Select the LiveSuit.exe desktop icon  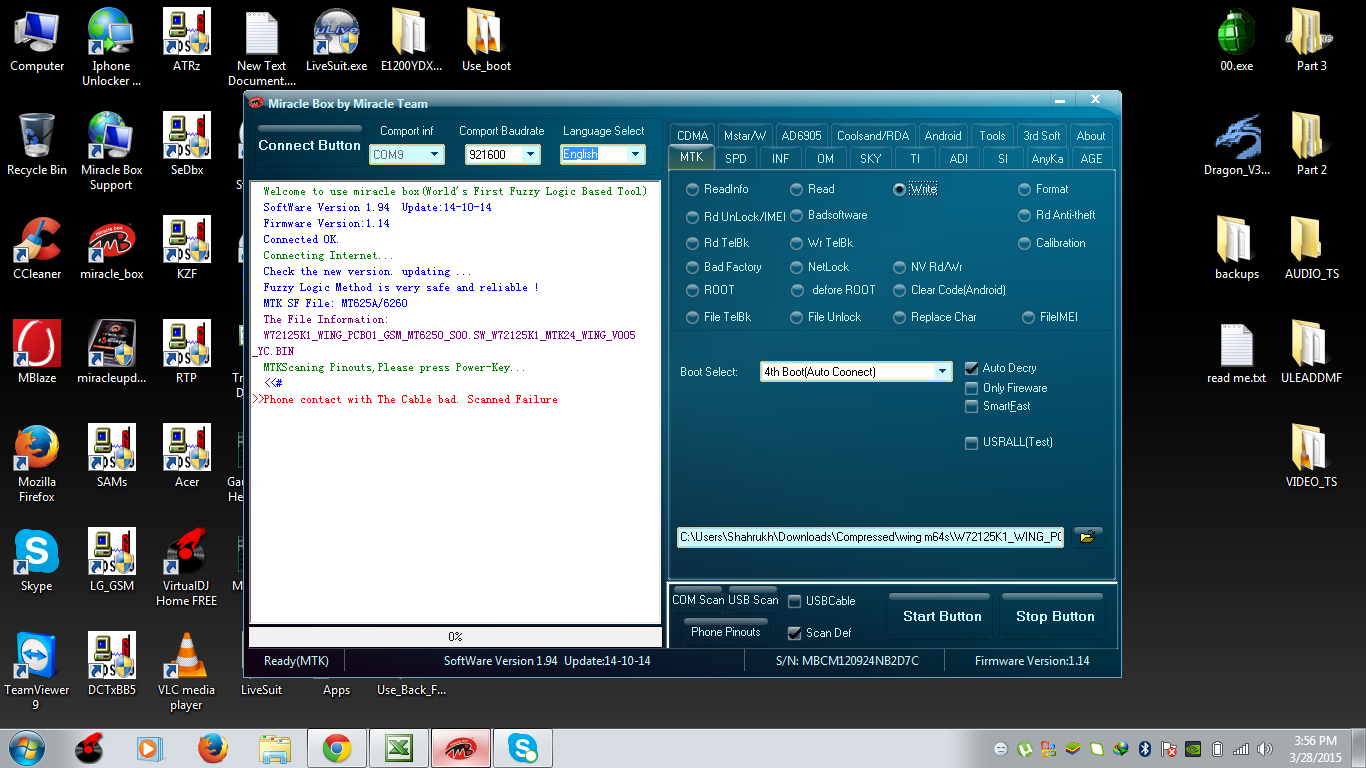[336, 41]
